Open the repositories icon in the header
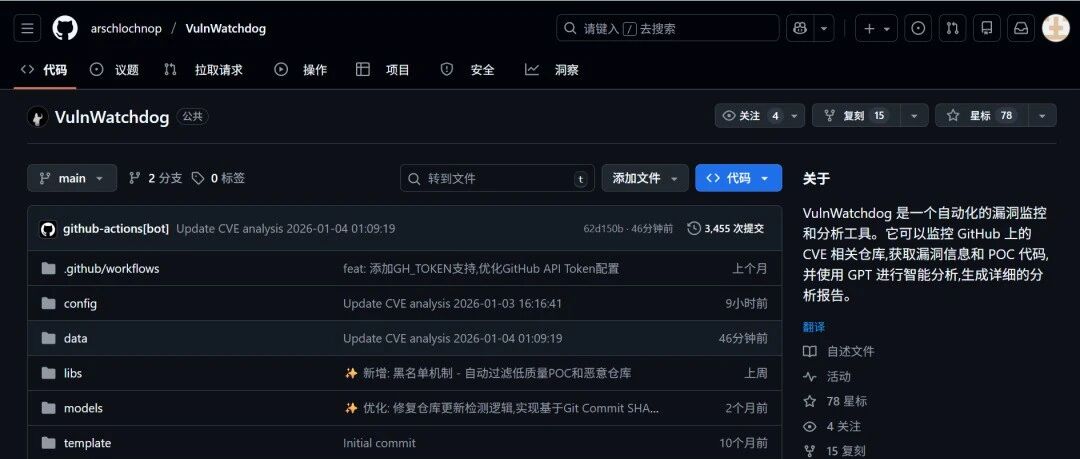1080x459 pixels. point(986,28)
